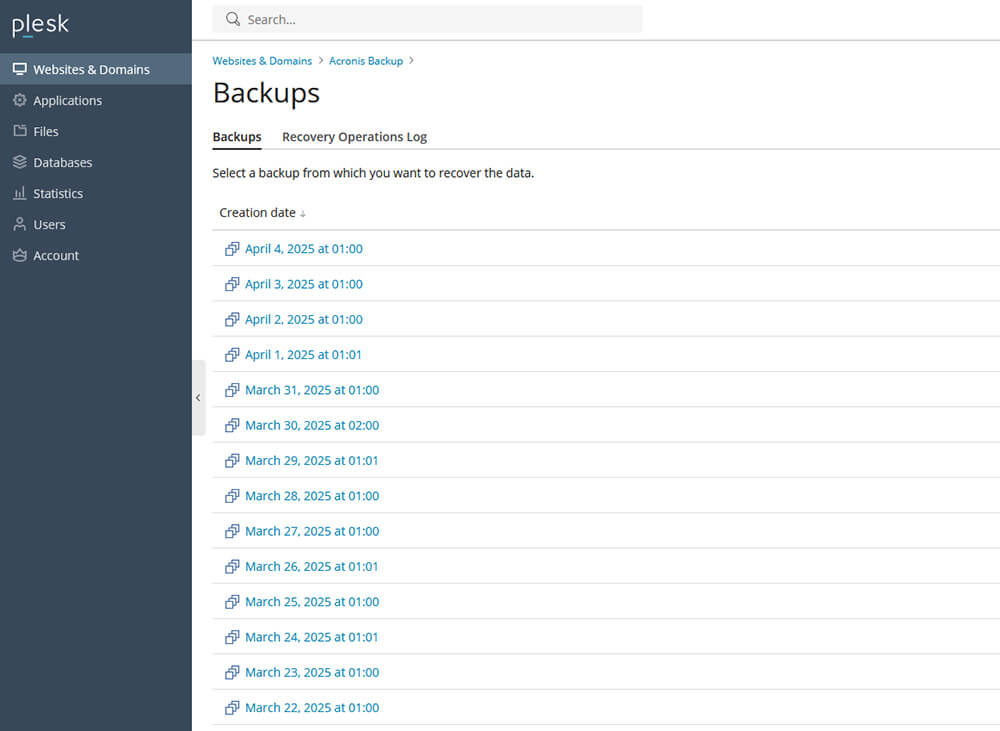Go to Websites & Domains breadcrumb link
Viewport: 1000px width, 731px height.
tap(262, 61)
